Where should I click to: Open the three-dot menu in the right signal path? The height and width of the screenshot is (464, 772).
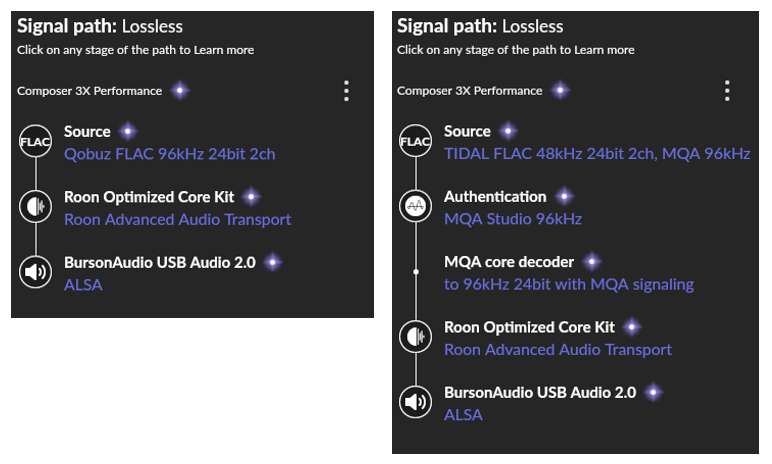pyautogui.click(x=727, y=91)
